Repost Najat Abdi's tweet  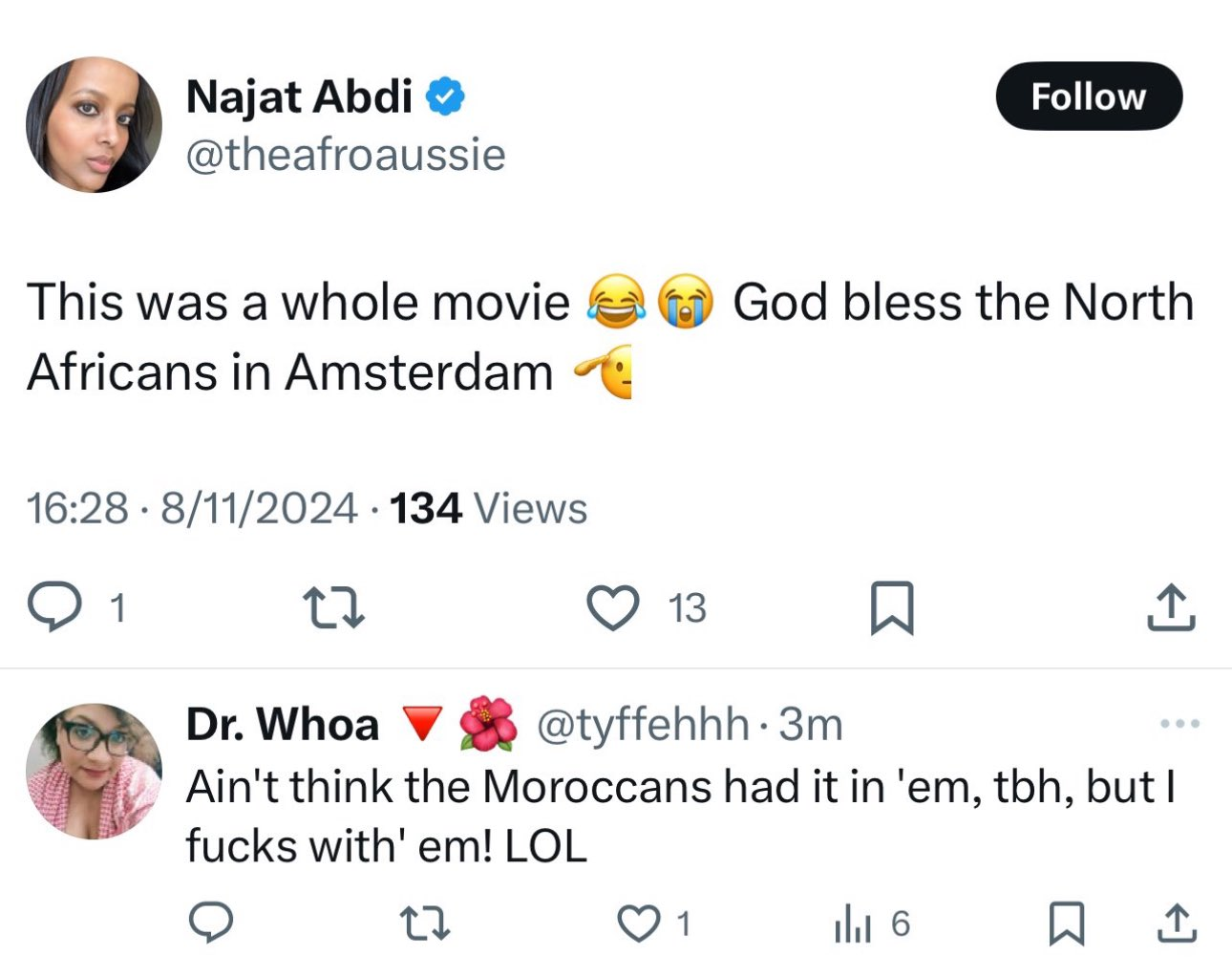[x=332, y=607]
